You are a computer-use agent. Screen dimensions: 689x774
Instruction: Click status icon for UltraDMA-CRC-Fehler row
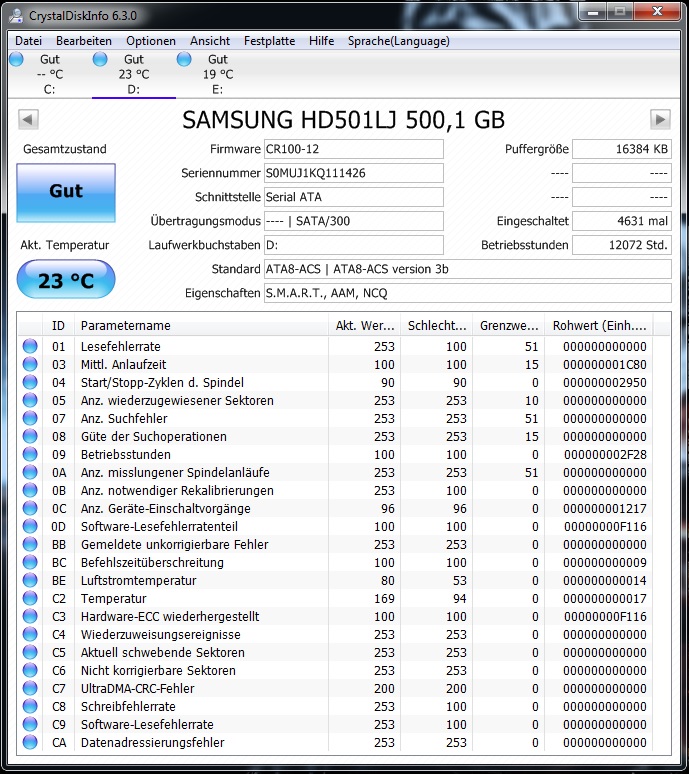[x=30, y=689]
